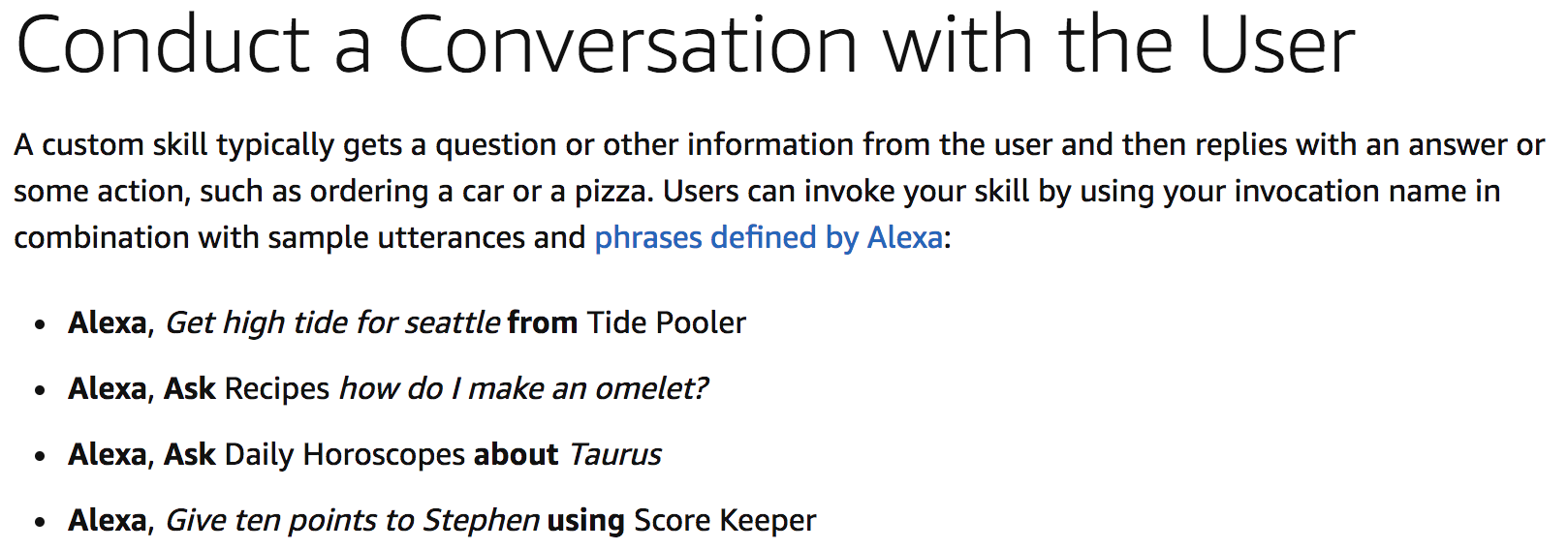
Task: Select the italic text 'how do I make an omelet?'
Action: pos(523,388)
